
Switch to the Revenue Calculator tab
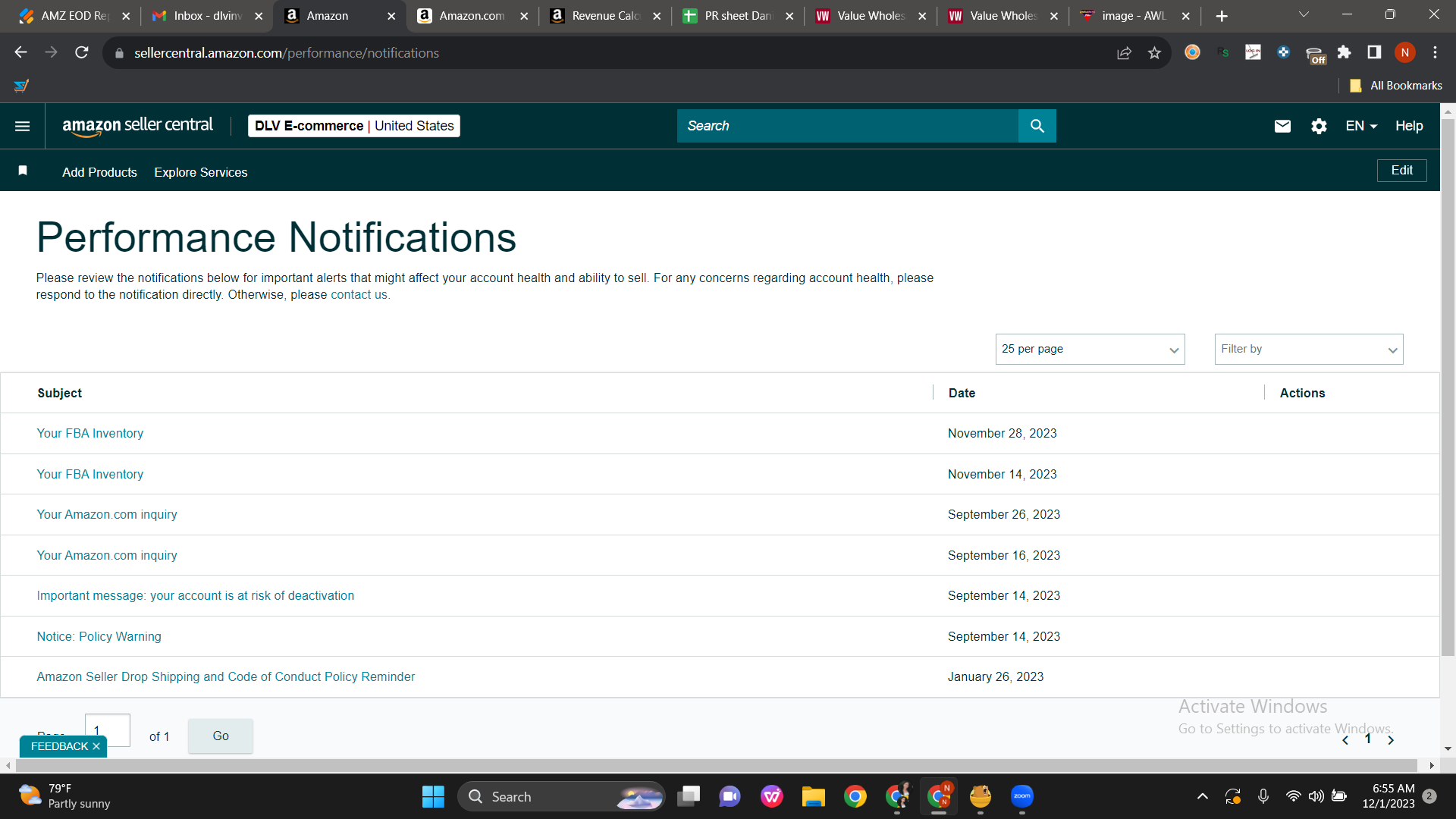pyautogui.click(x=605, y=16)
